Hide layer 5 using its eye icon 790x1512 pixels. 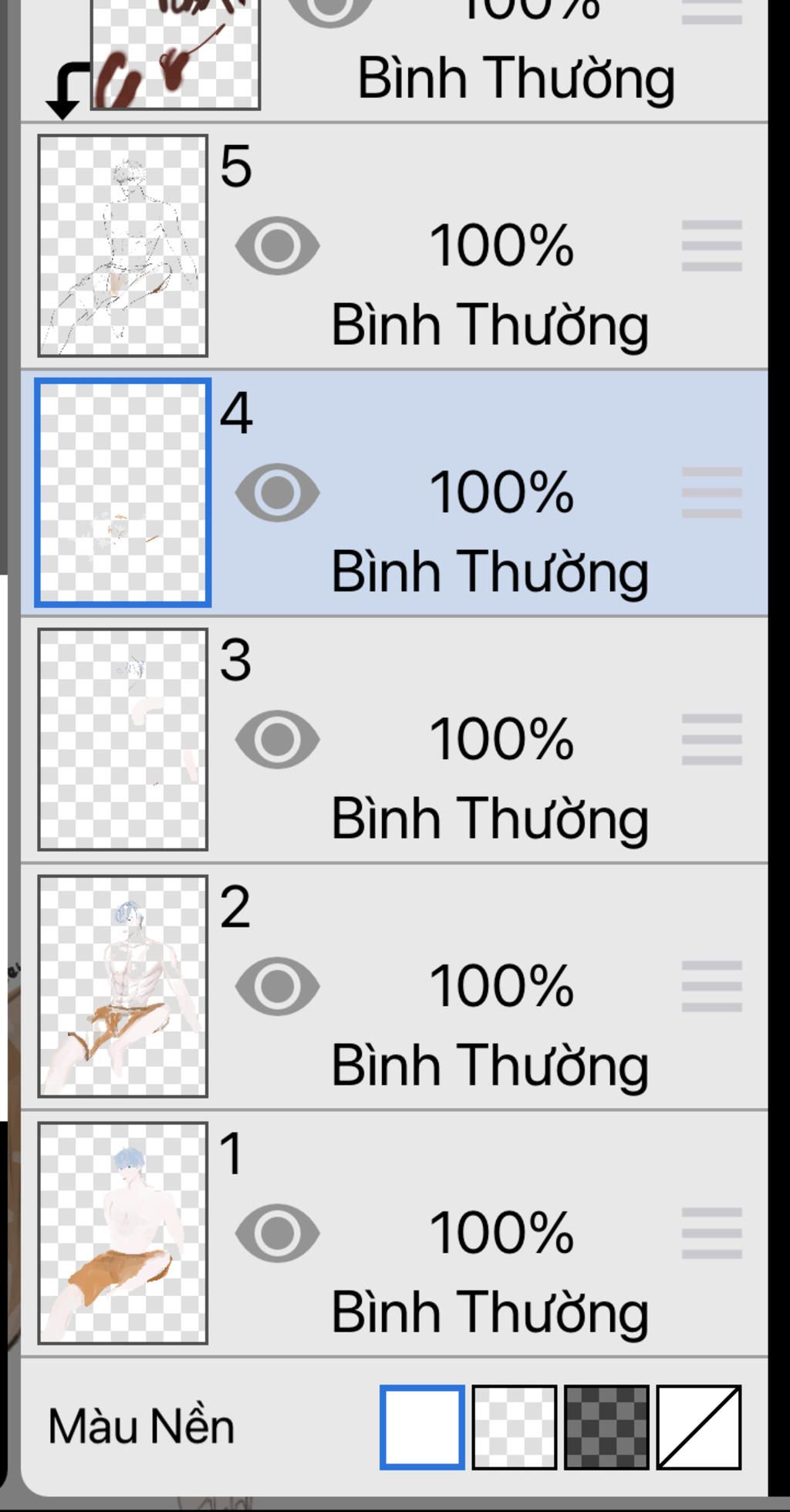pos(277,246)
